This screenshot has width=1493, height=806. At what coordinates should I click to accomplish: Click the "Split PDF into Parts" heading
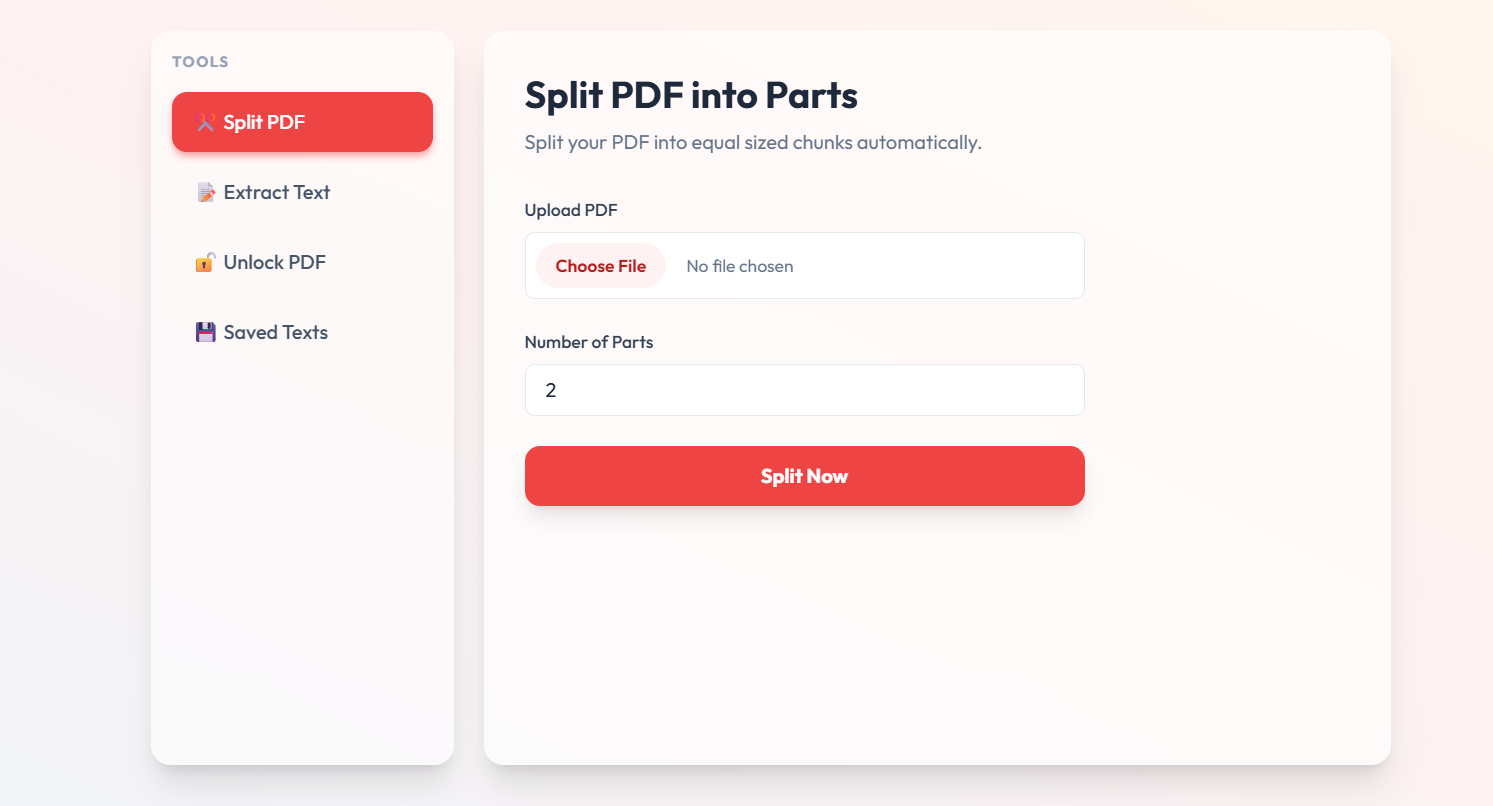[691, 96]
